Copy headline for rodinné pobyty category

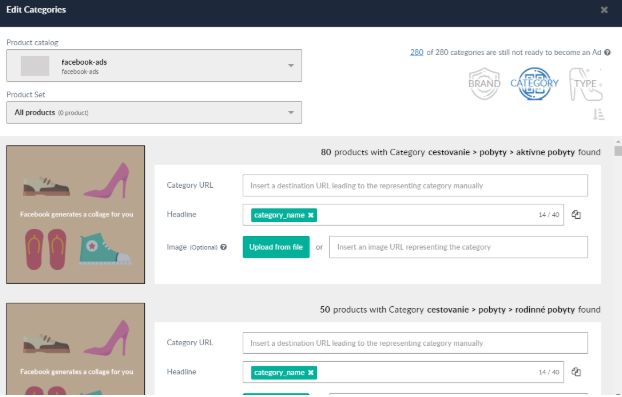click(576, 372)
